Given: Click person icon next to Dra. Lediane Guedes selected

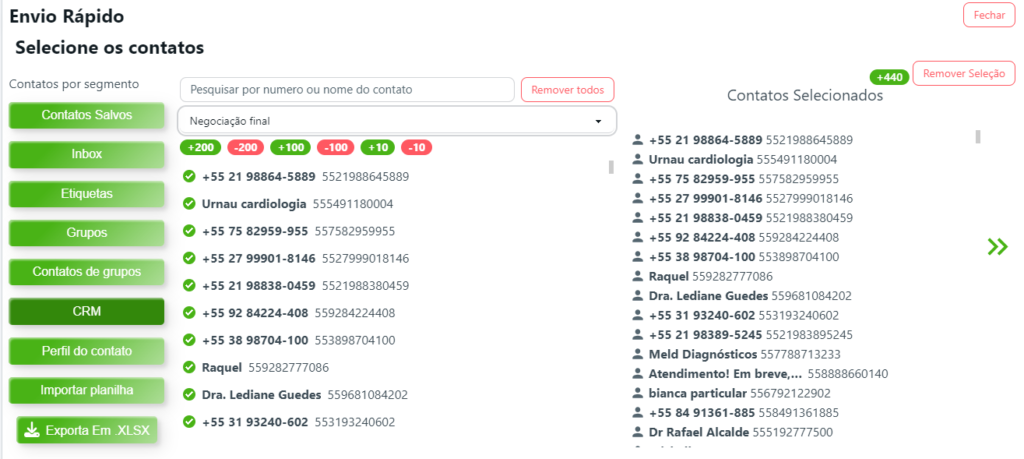Looking at the screenshot, I should click(638, 296).
